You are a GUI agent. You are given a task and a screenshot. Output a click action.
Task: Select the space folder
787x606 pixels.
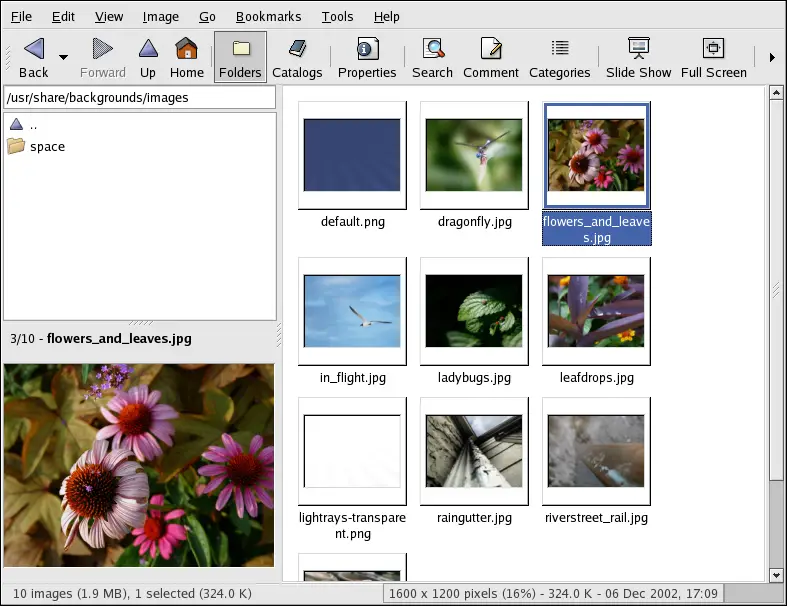click(x=47, y=147)
